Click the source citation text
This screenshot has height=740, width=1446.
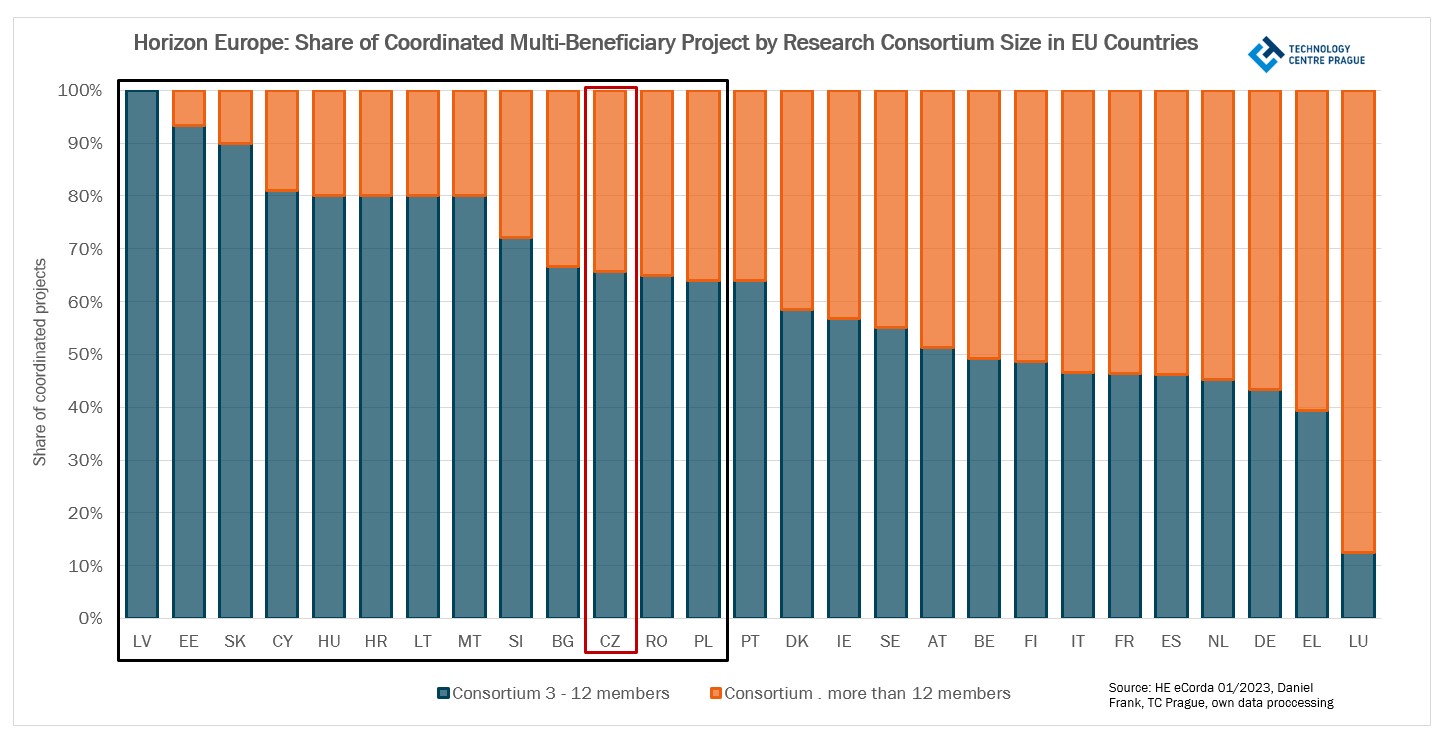(x=1220, y=696)
